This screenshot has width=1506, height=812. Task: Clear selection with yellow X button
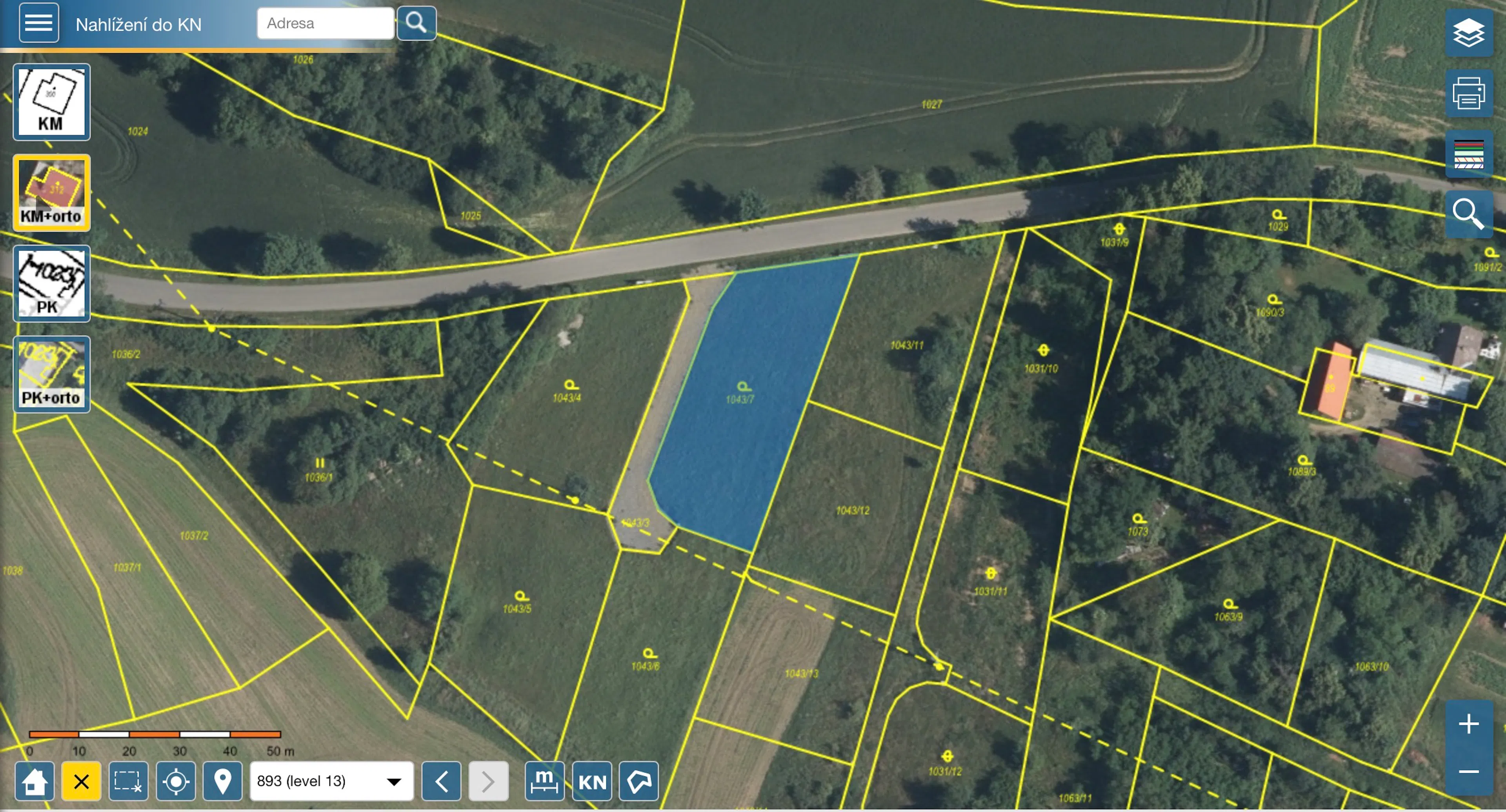click(x=81, y=781)
